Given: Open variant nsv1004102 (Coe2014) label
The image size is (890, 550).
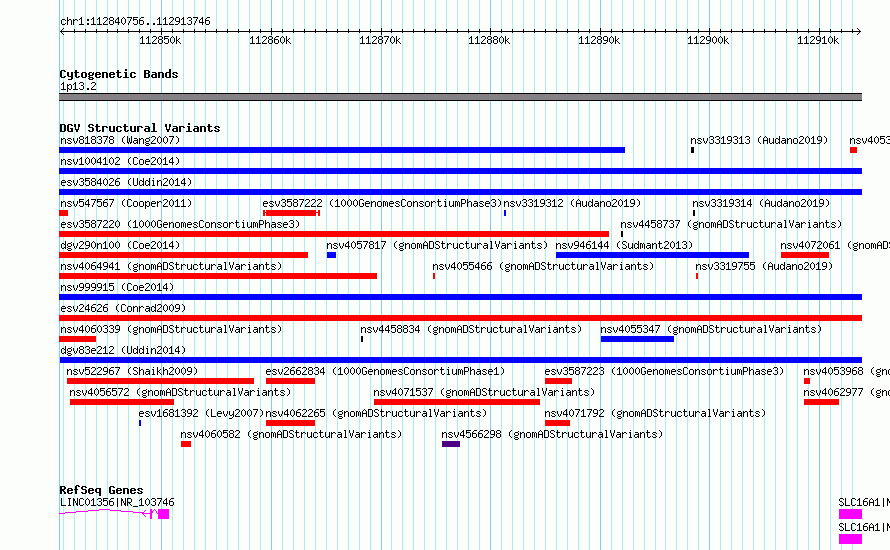Looking at the screenshot, I should coord(120,161).
